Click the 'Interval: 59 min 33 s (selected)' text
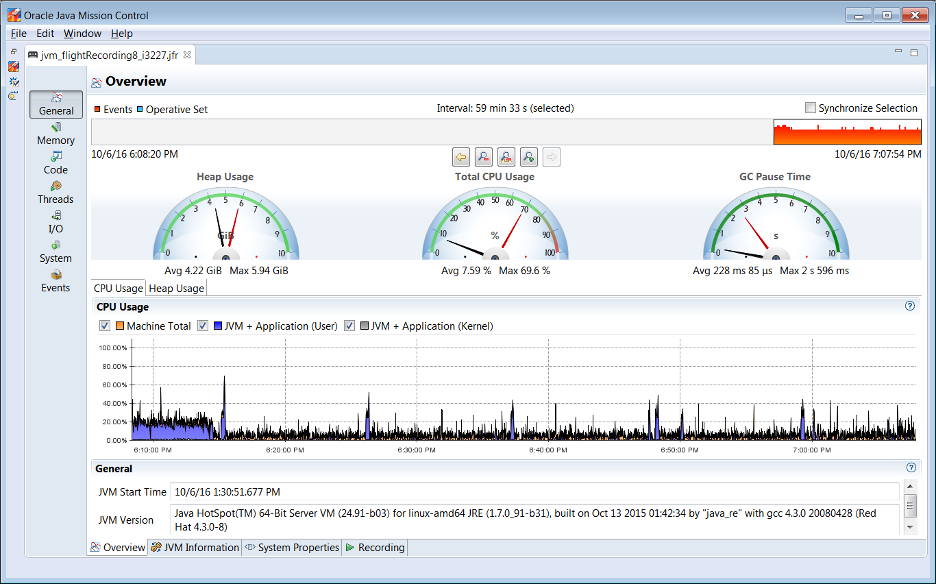This screenshot has height=584, width=936. pos(505,108)
